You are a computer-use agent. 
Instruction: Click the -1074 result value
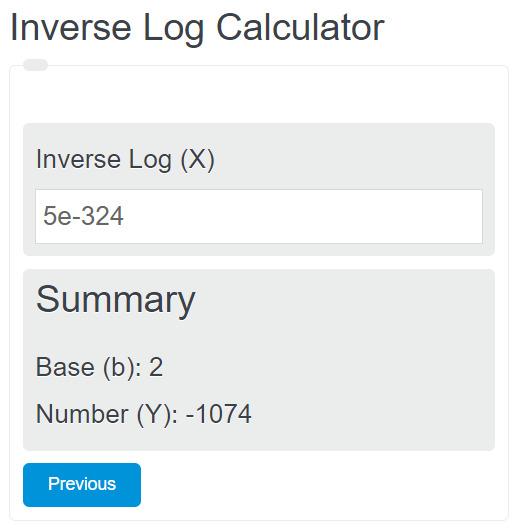[x=219, y=414]
